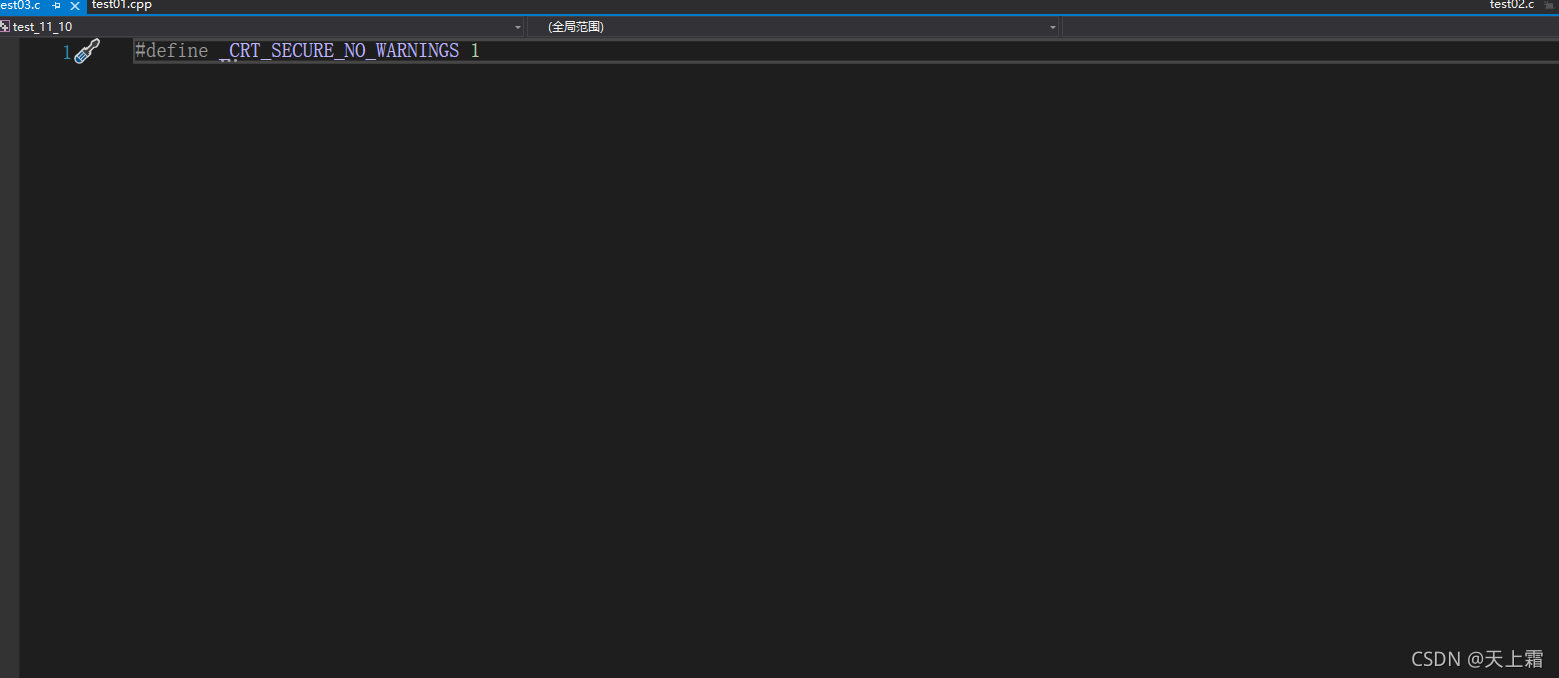Open the test_11_10 project dropdown
Screen dimensions: 1559x678
517,27
